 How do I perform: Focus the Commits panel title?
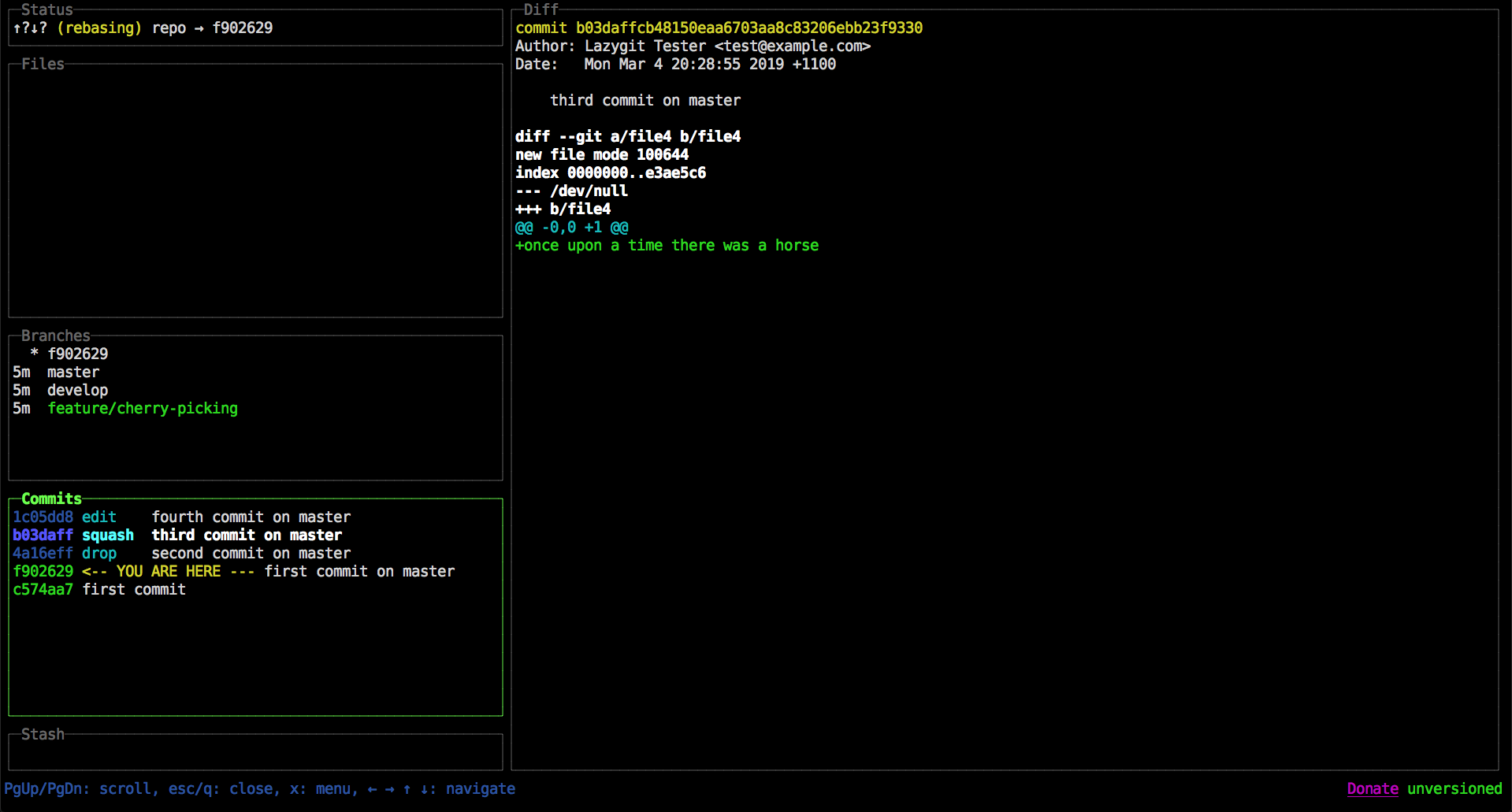pos(51,499)
